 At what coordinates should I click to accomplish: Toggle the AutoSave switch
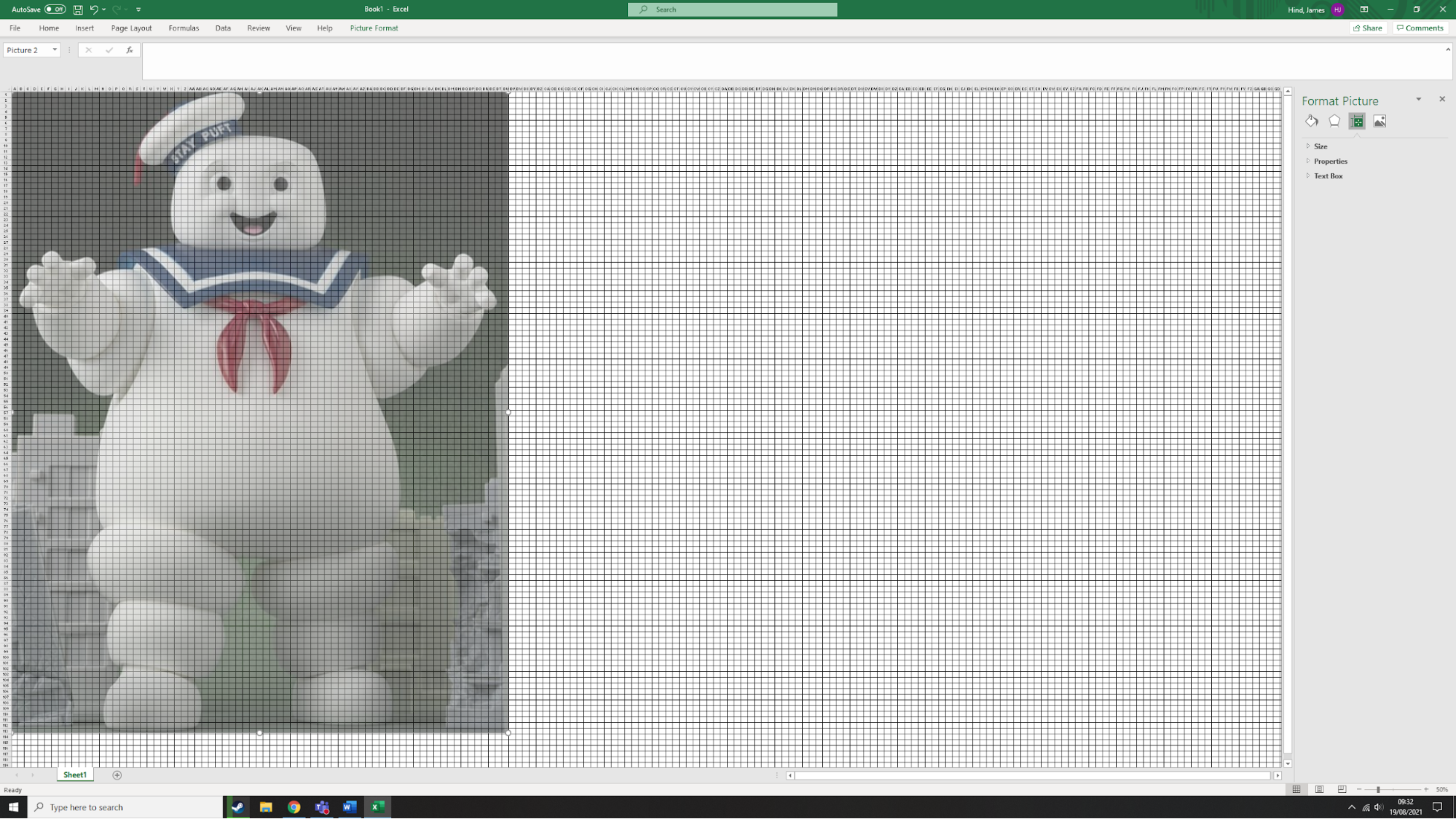[55, 9]
